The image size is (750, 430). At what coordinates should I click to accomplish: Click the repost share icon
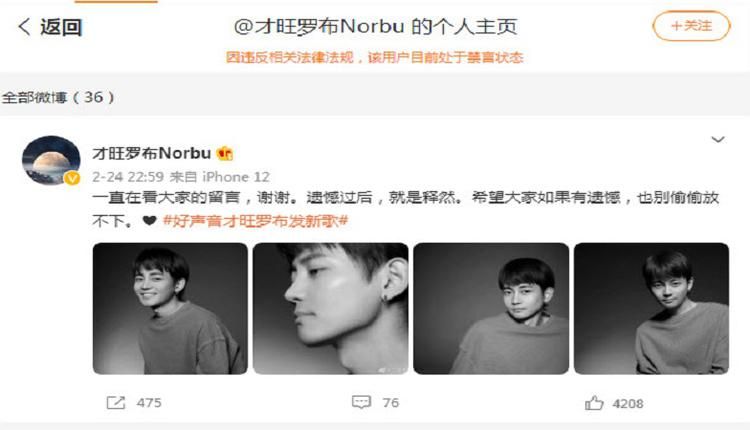(116, 403)
